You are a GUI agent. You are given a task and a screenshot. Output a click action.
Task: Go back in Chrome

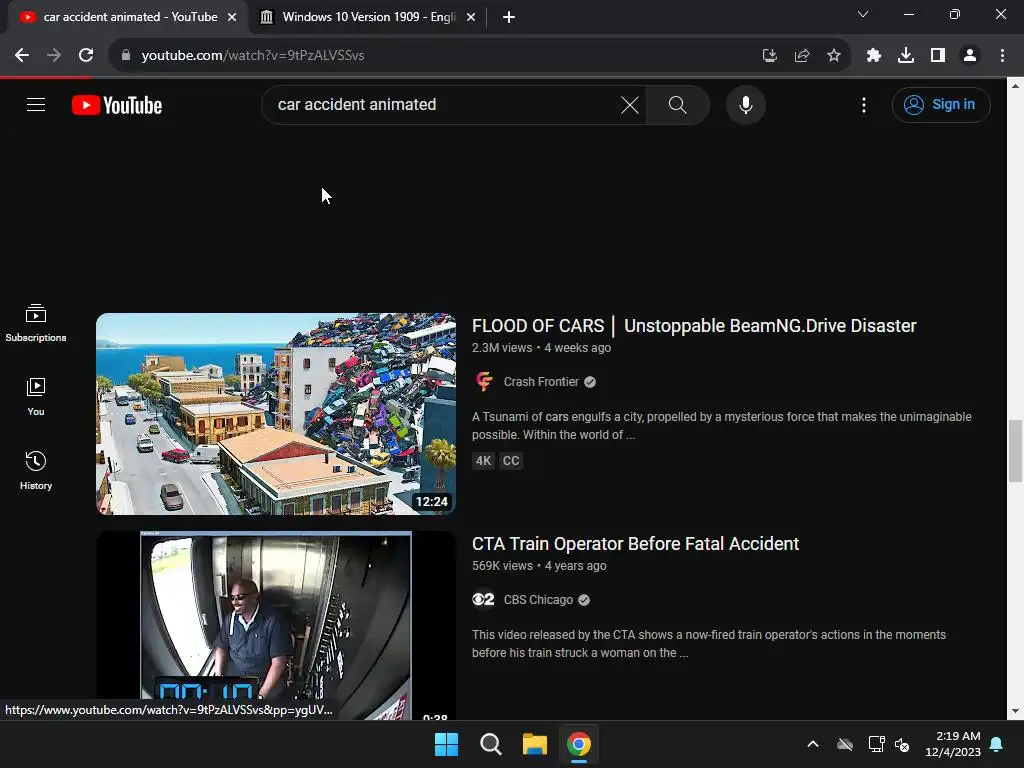22,56
